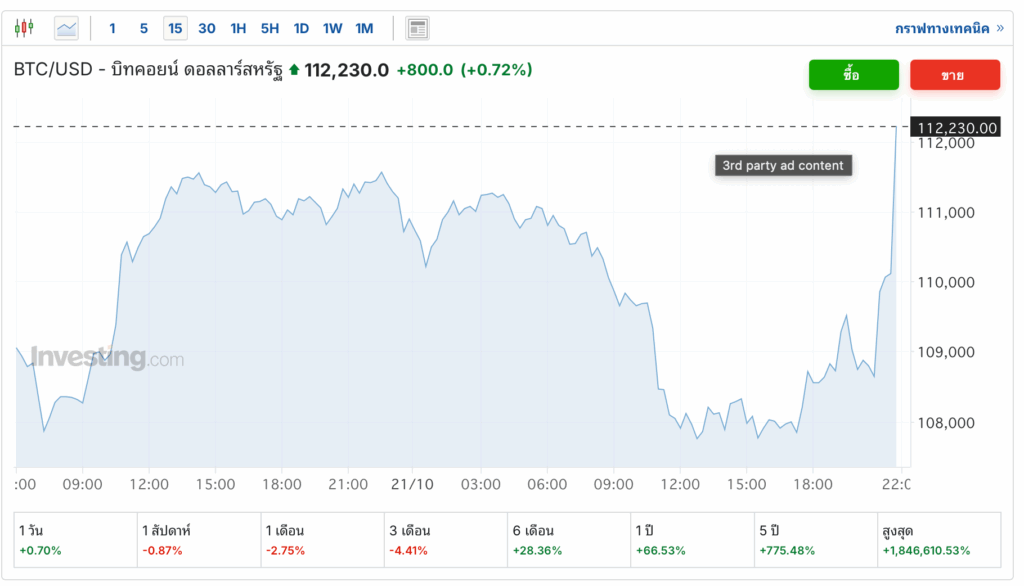Click the green up arrow beside price
The width and height of the screenshot is (1024, 586).
click(x=294, y=70)
